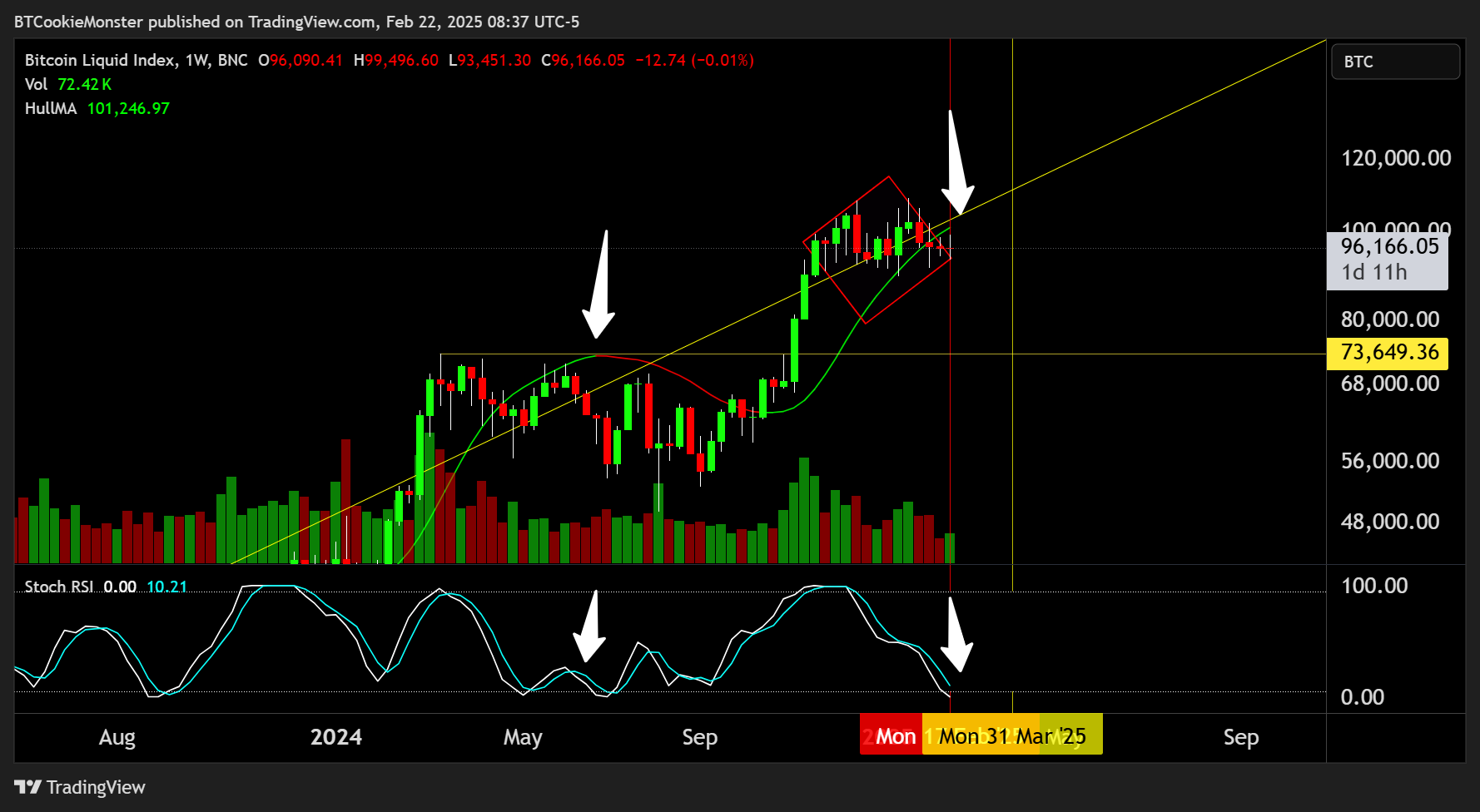Click the closing price value C96,166.05
1480x812 pixels.
[583, 60]
